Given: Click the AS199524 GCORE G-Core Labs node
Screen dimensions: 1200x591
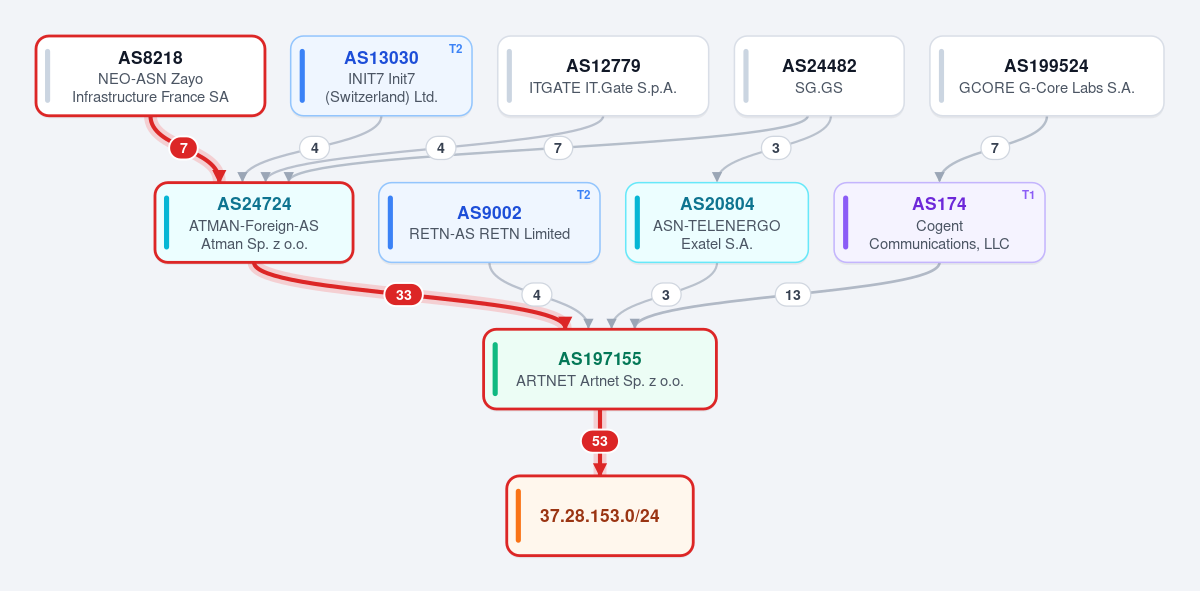Looking at the screenshot, I should coord(1046,76).
